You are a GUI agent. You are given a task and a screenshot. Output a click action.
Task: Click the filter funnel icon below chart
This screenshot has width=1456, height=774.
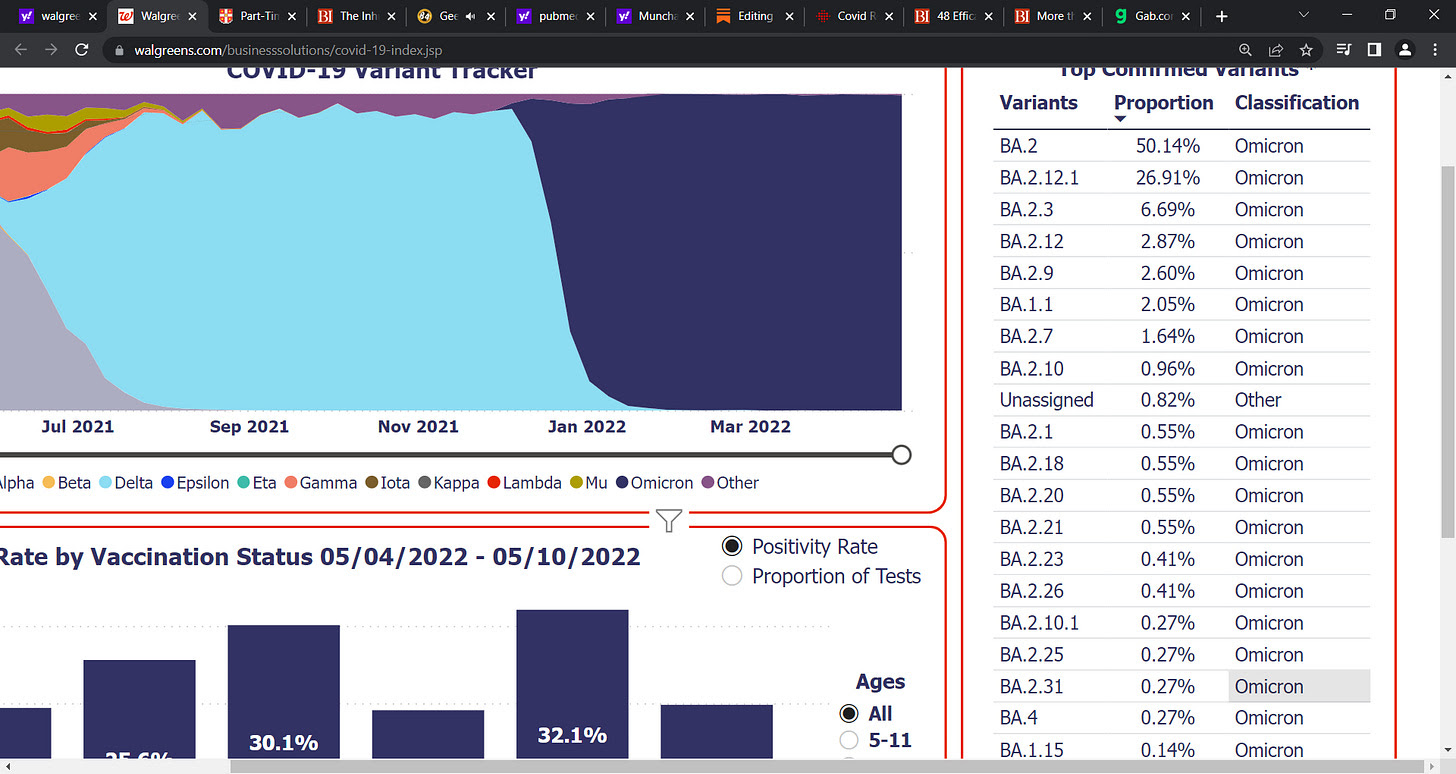click(669, 520)
